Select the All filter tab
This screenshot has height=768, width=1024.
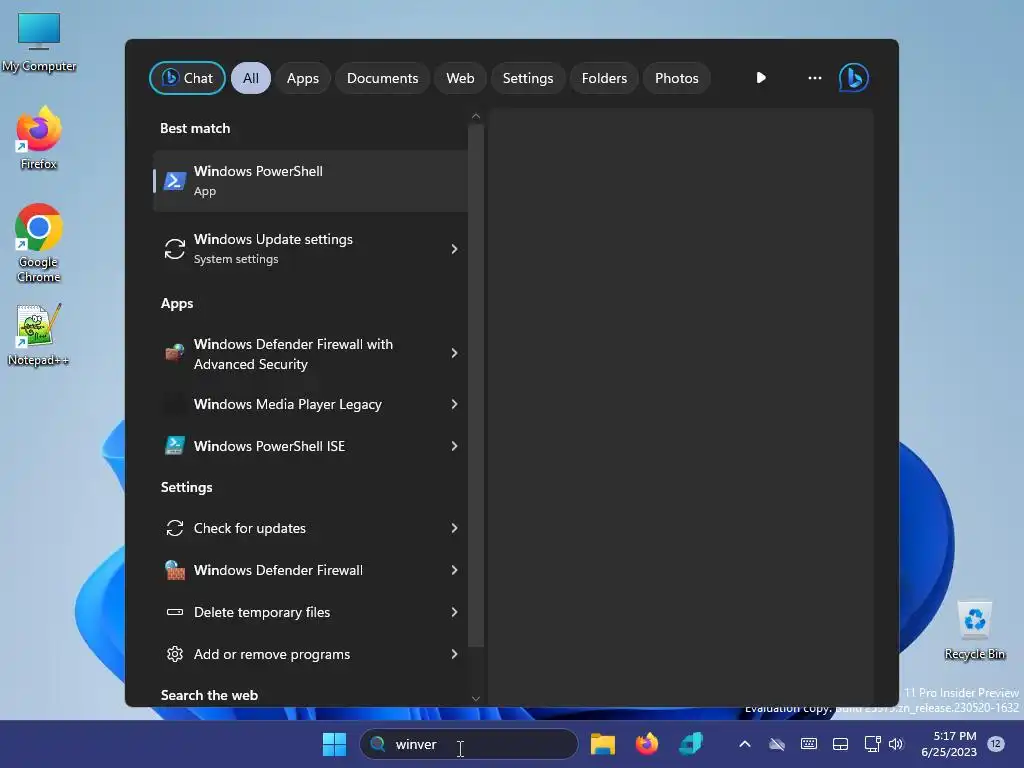(251, 78)
